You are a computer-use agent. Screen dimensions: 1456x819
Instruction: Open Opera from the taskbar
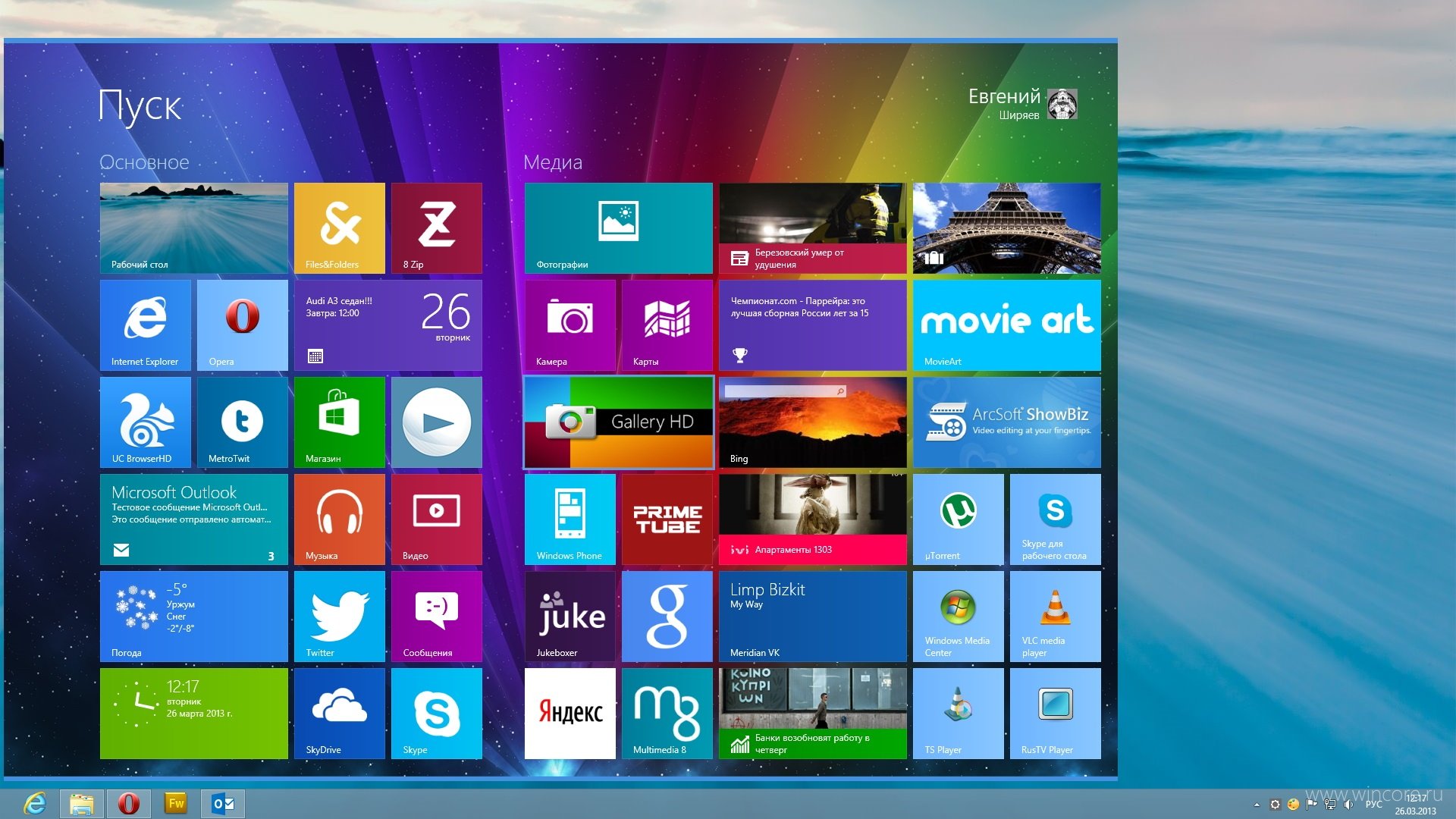[129, 803]
